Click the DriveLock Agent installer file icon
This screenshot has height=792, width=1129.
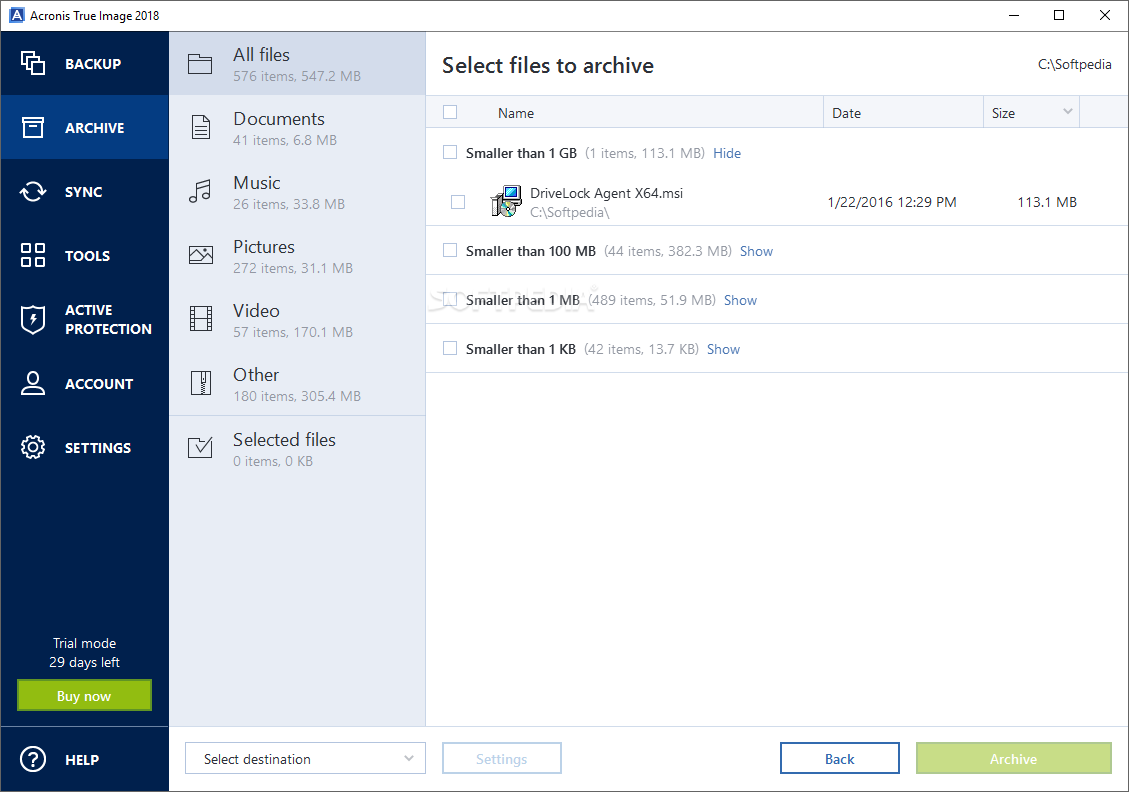click(506, 202)
